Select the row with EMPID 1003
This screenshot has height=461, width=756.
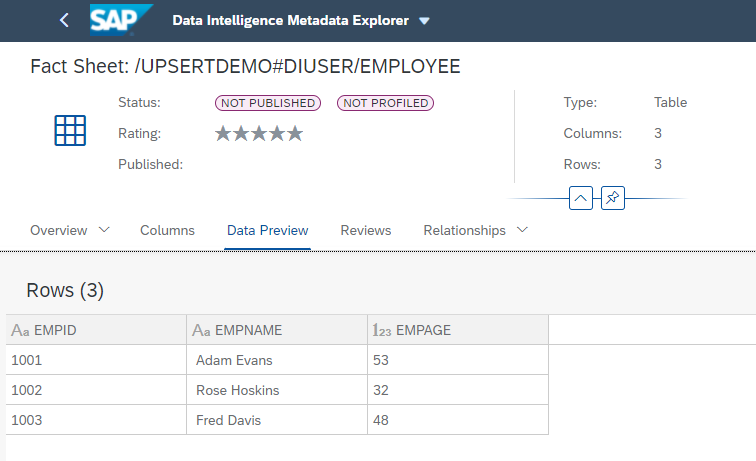(27, 420)
